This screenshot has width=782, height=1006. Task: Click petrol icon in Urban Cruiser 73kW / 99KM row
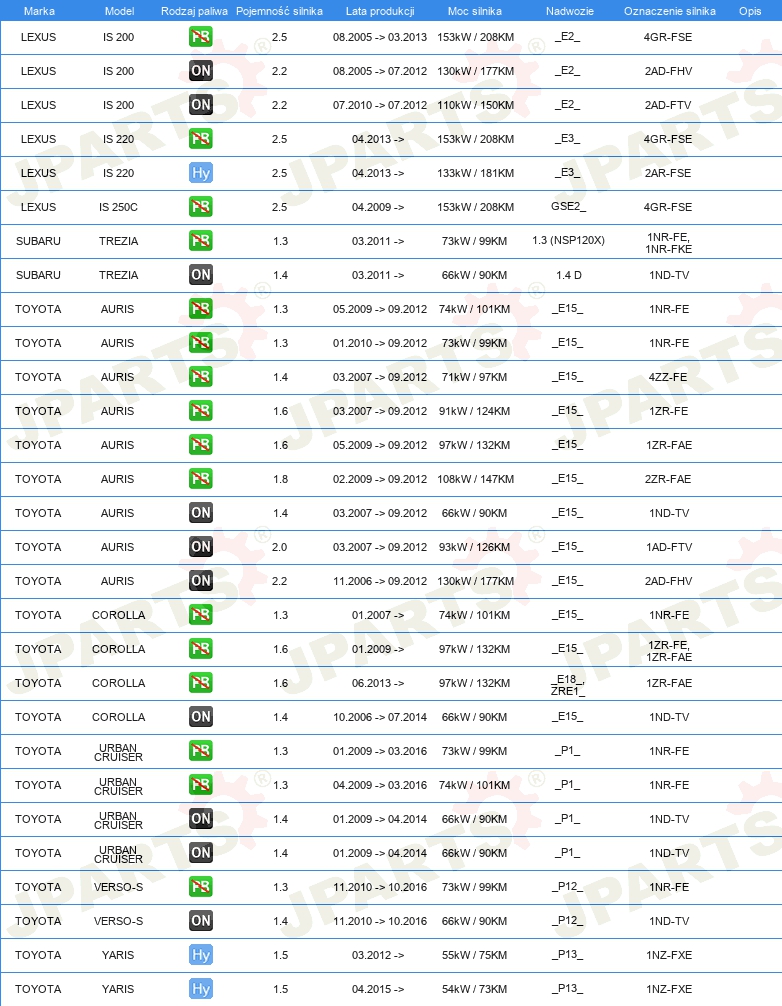point(201,751)
